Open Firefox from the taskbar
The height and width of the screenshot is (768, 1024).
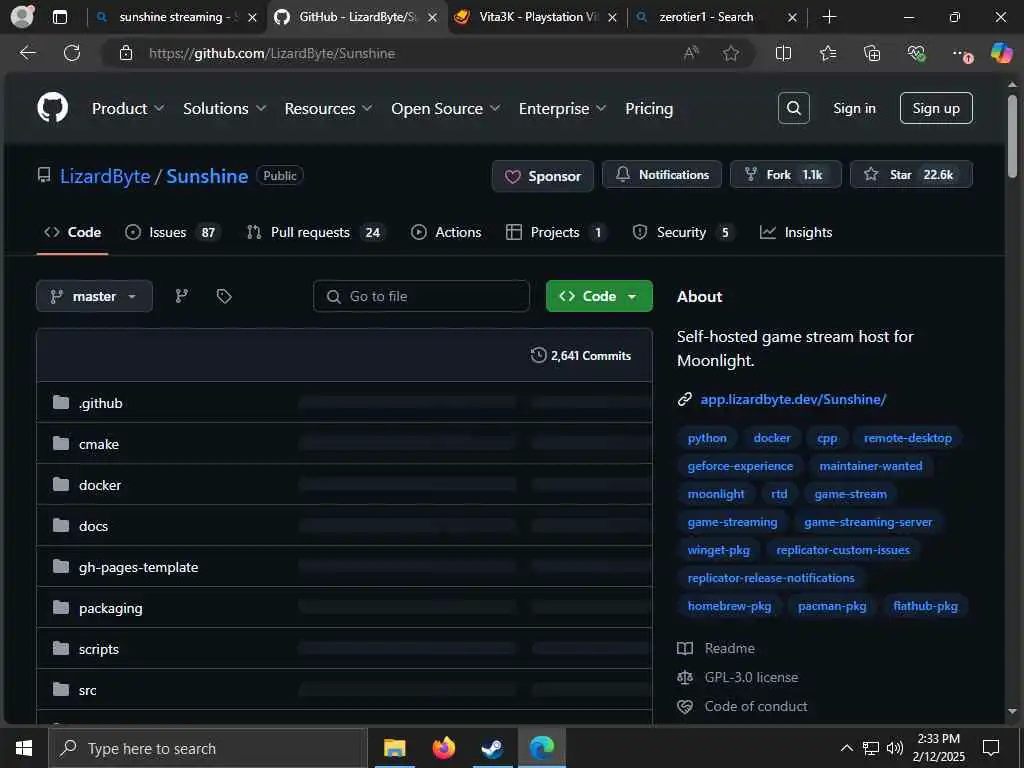click(443, 748)
